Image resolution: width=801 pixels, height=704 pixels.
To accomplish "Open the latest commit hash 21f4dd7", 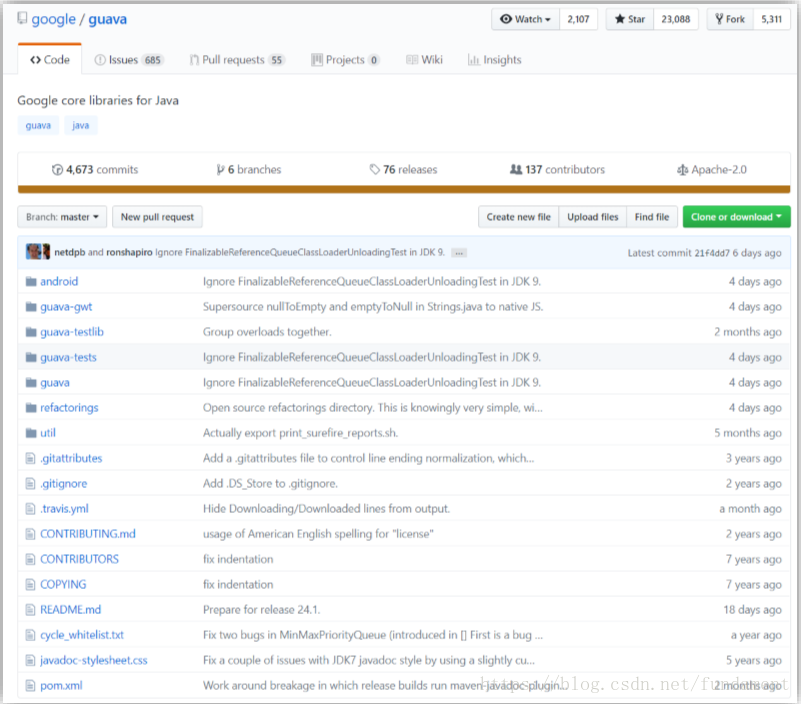I will click(712, 253).
